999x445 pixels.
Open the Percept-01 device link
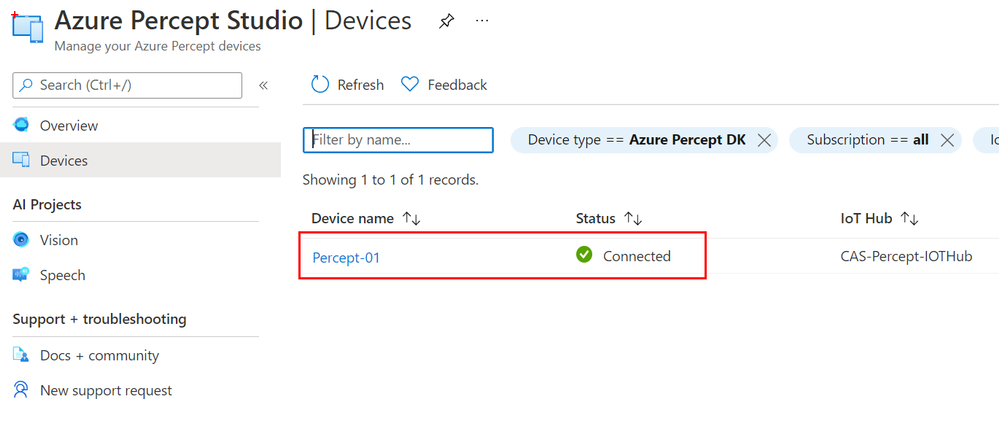346,258
